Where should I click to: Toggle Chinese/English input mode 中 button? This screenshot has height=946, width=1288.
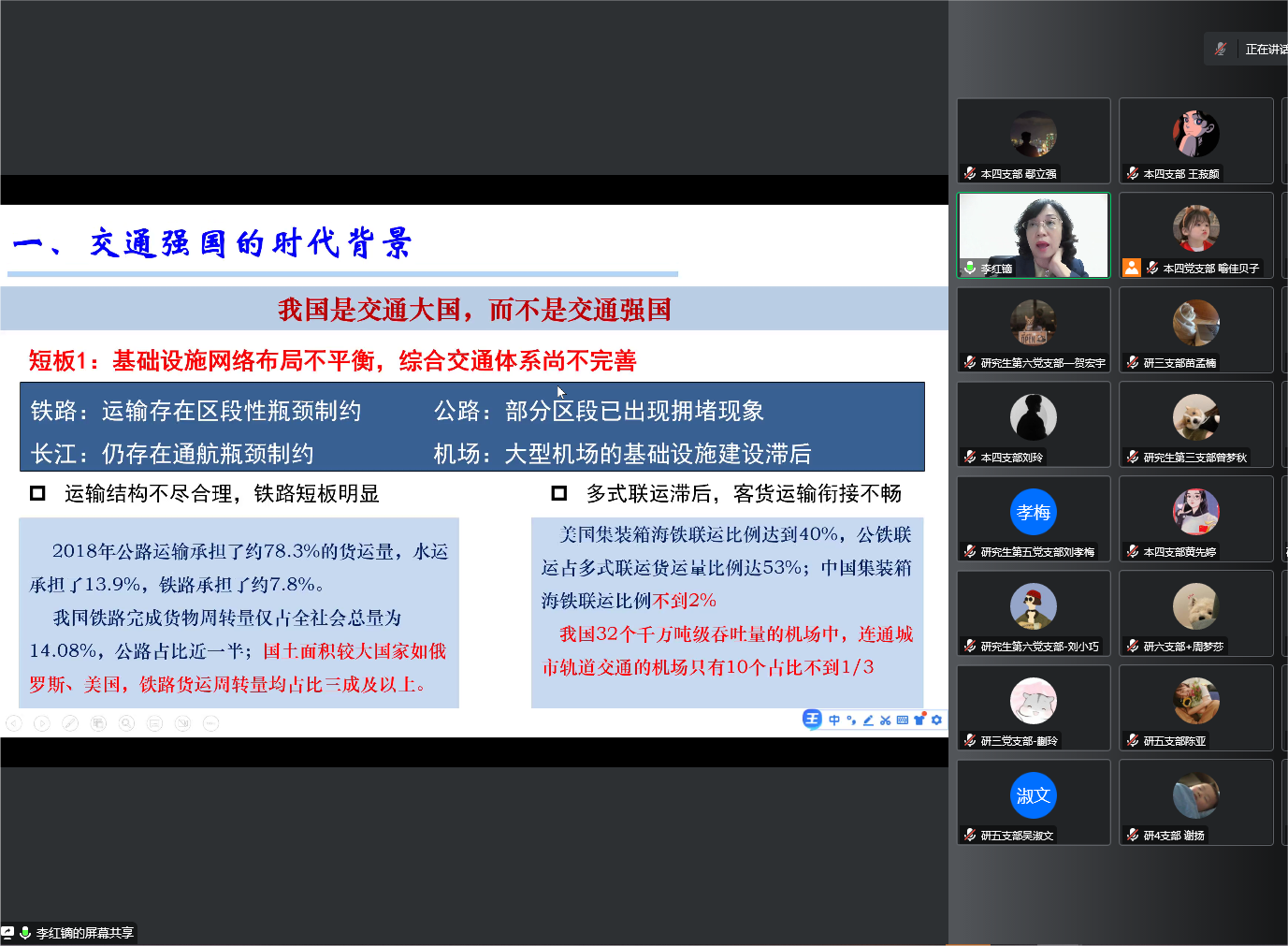pyautogui.click(x=833, y=720)
